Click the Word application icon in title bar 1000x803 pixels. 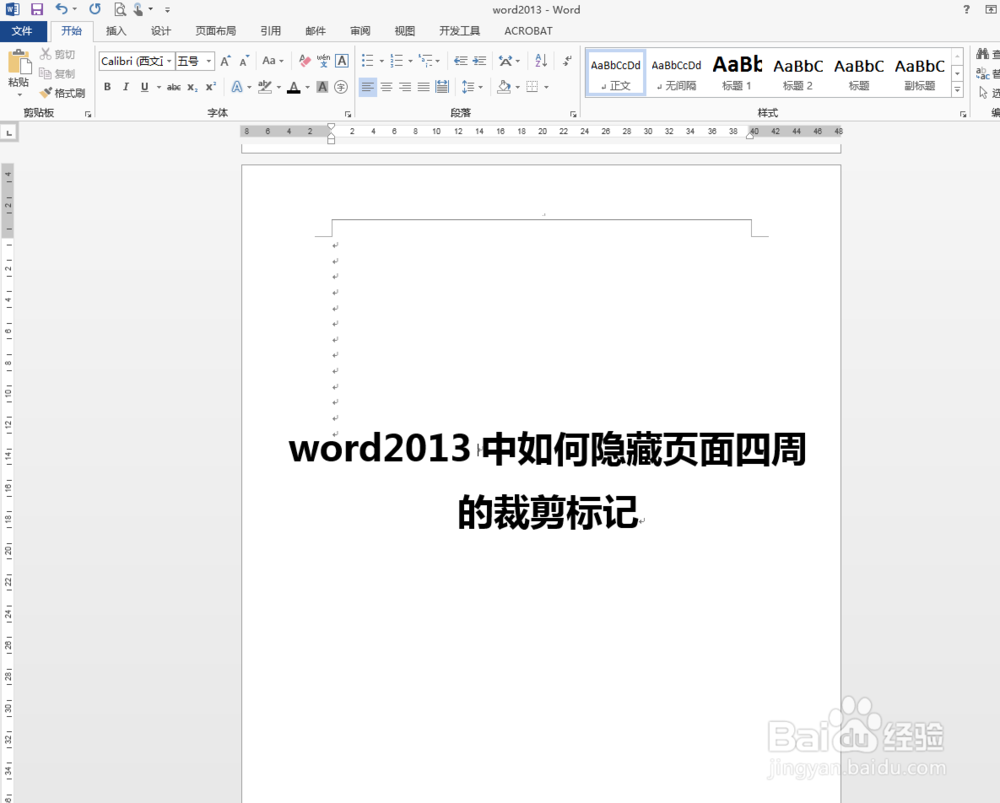[12, 10]
